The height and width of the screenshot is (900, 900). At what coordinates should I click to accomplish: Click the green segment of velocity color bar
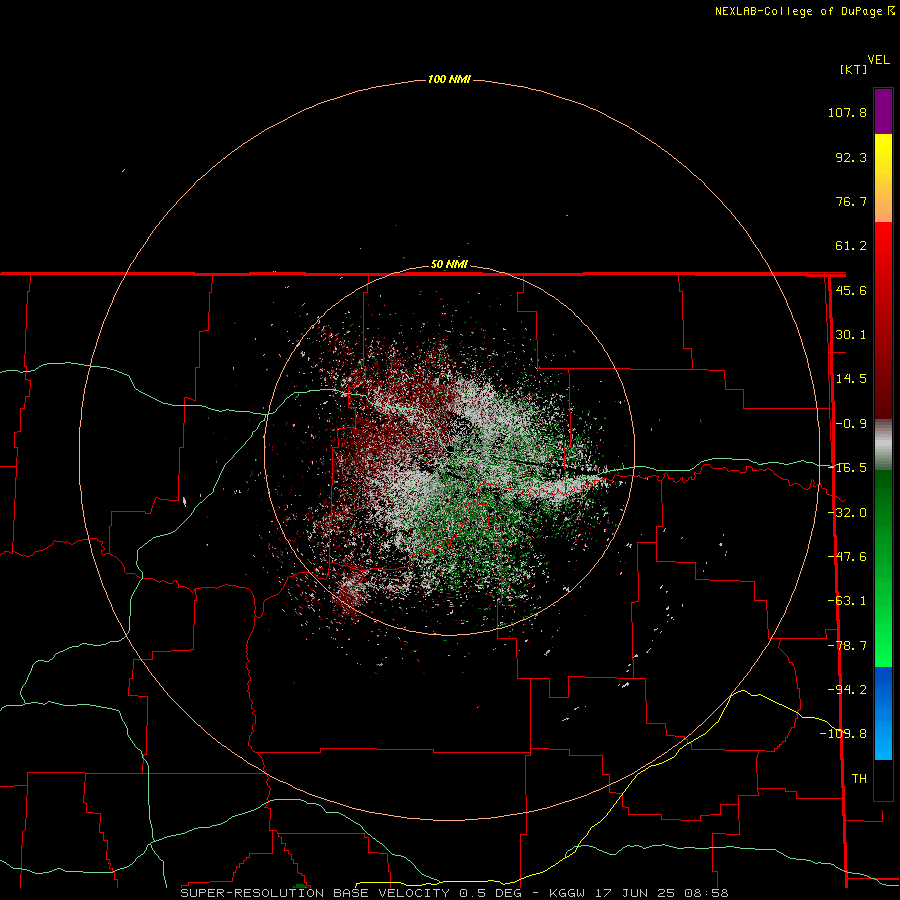tap(883, 568)
